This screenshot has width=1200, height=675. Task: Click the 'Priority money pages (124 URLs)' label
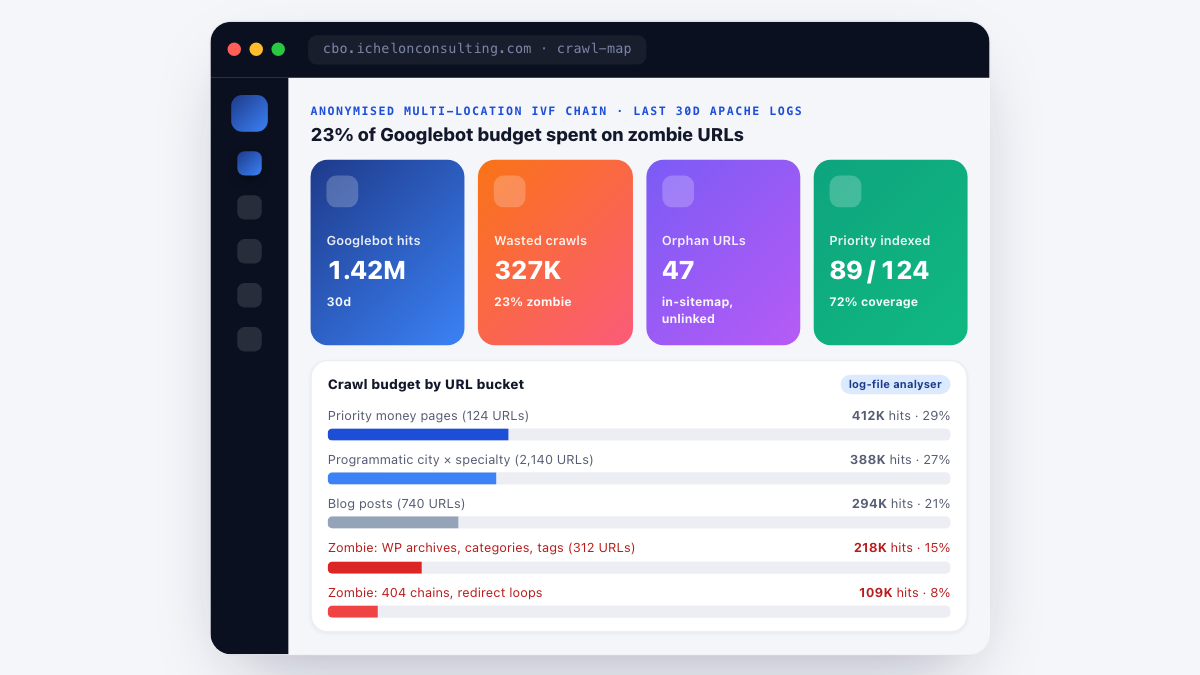point(428,415)
